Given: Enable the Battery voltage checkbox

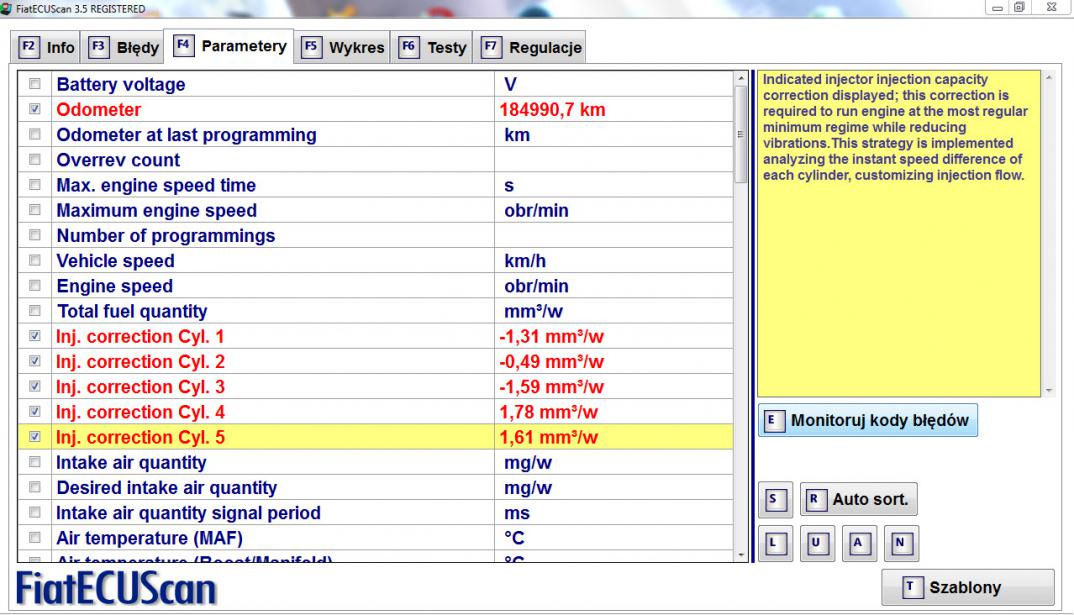Looking at the screenshot, I should coord(34,84).
